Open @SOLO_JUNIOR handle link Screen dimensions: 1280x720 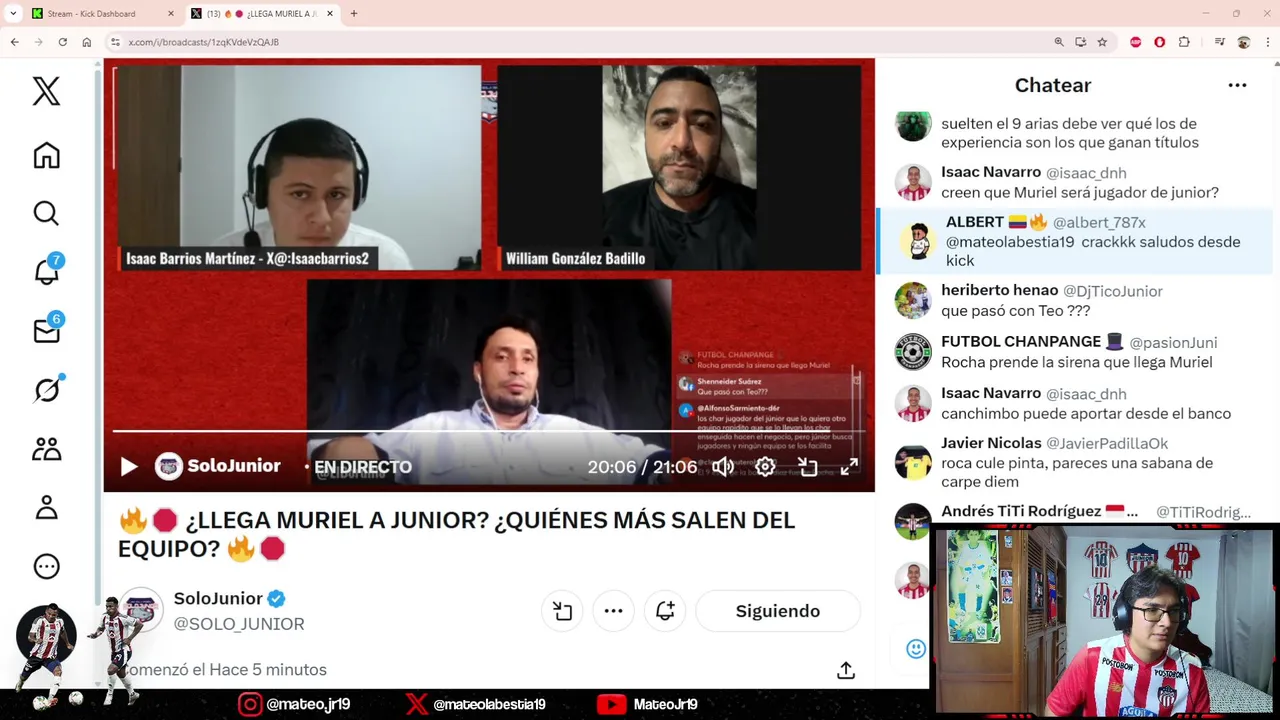(x=239, y=623)
